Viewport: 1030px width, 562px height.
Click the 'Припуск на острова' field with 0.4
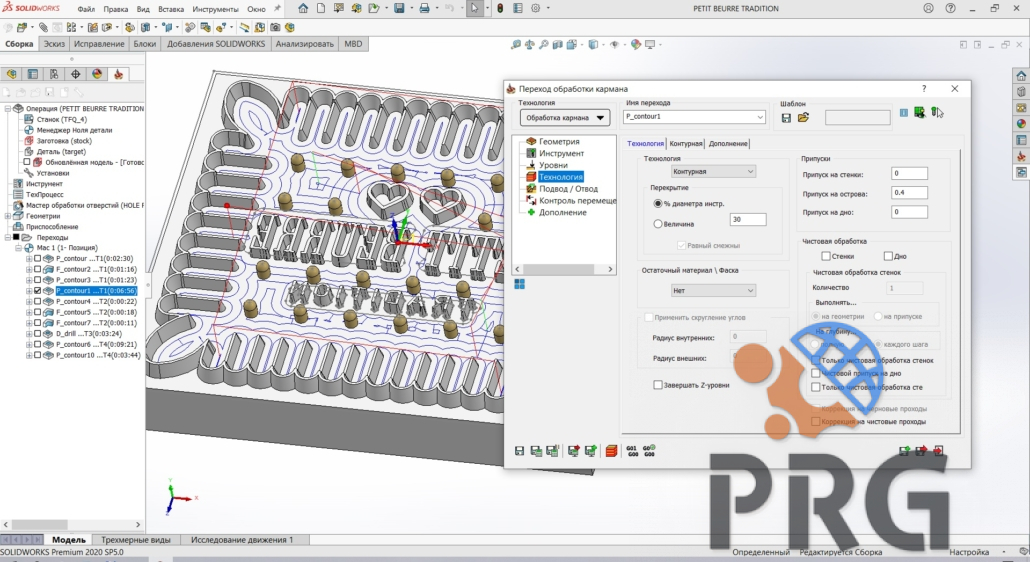909,192
